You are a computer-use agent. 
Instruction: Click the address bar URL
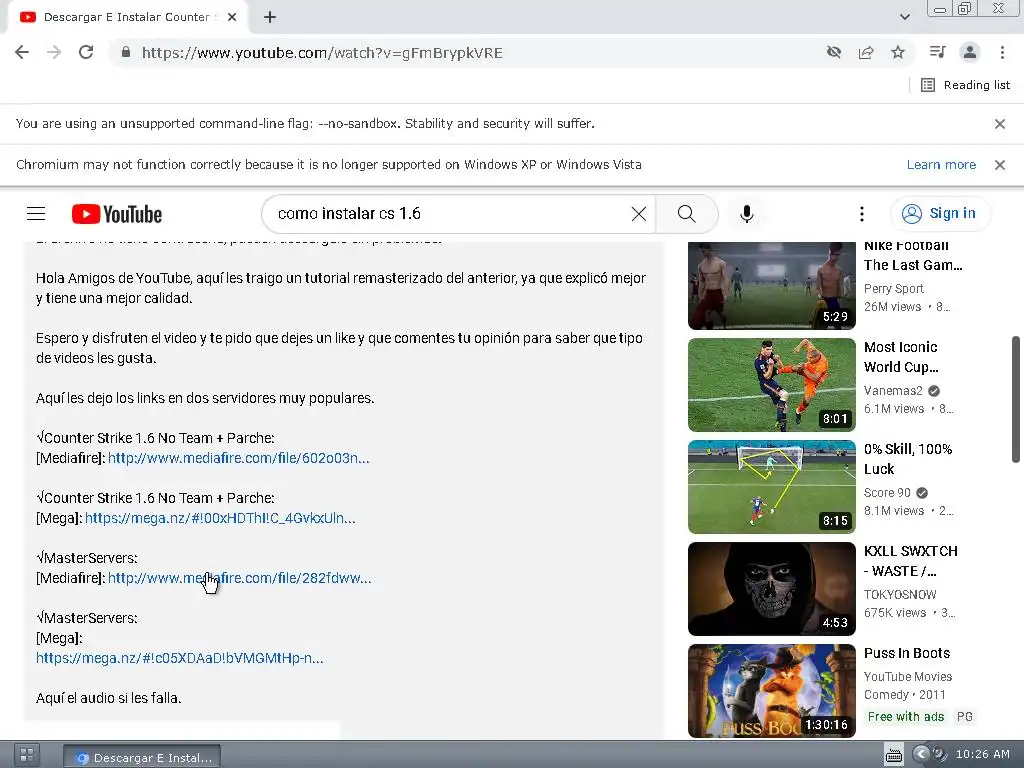pyautogui.click(x=322, y=52)
